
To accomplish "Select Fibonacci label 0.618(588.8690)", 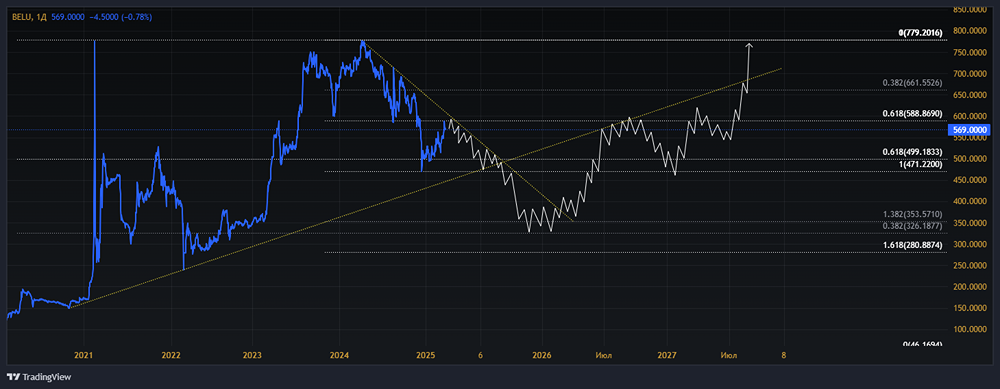I will (912, 113).
